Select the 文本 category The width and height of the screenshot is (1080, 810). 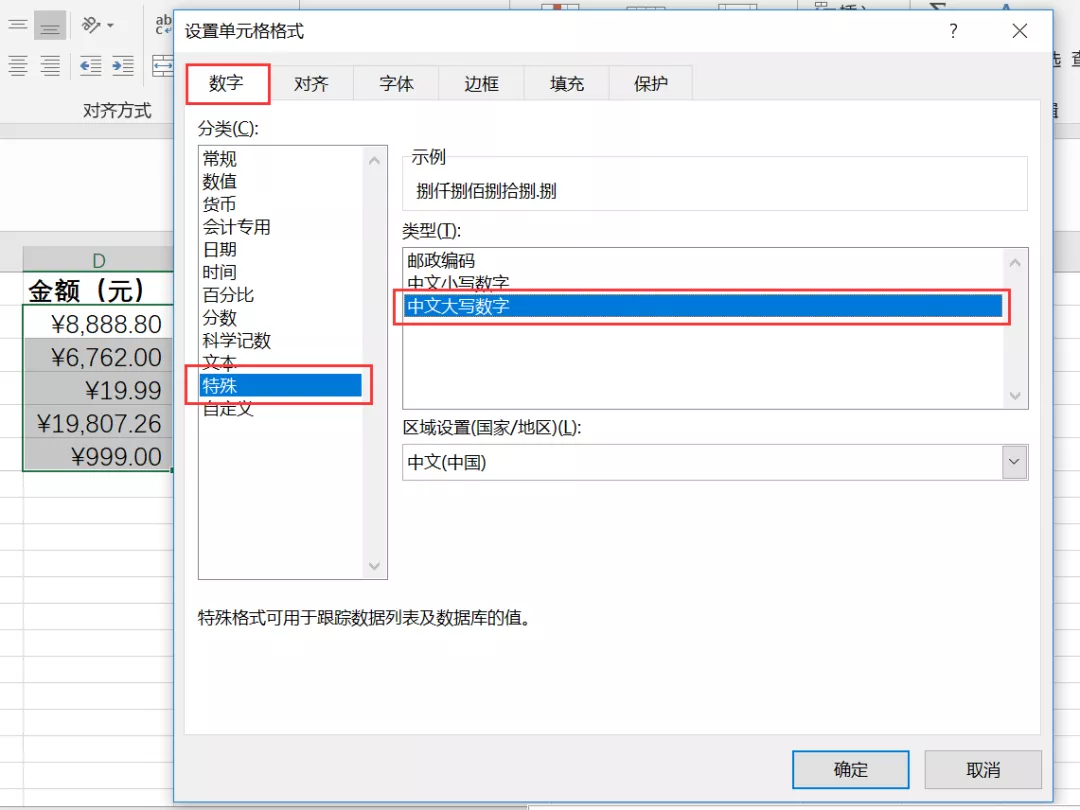(281, 362)
